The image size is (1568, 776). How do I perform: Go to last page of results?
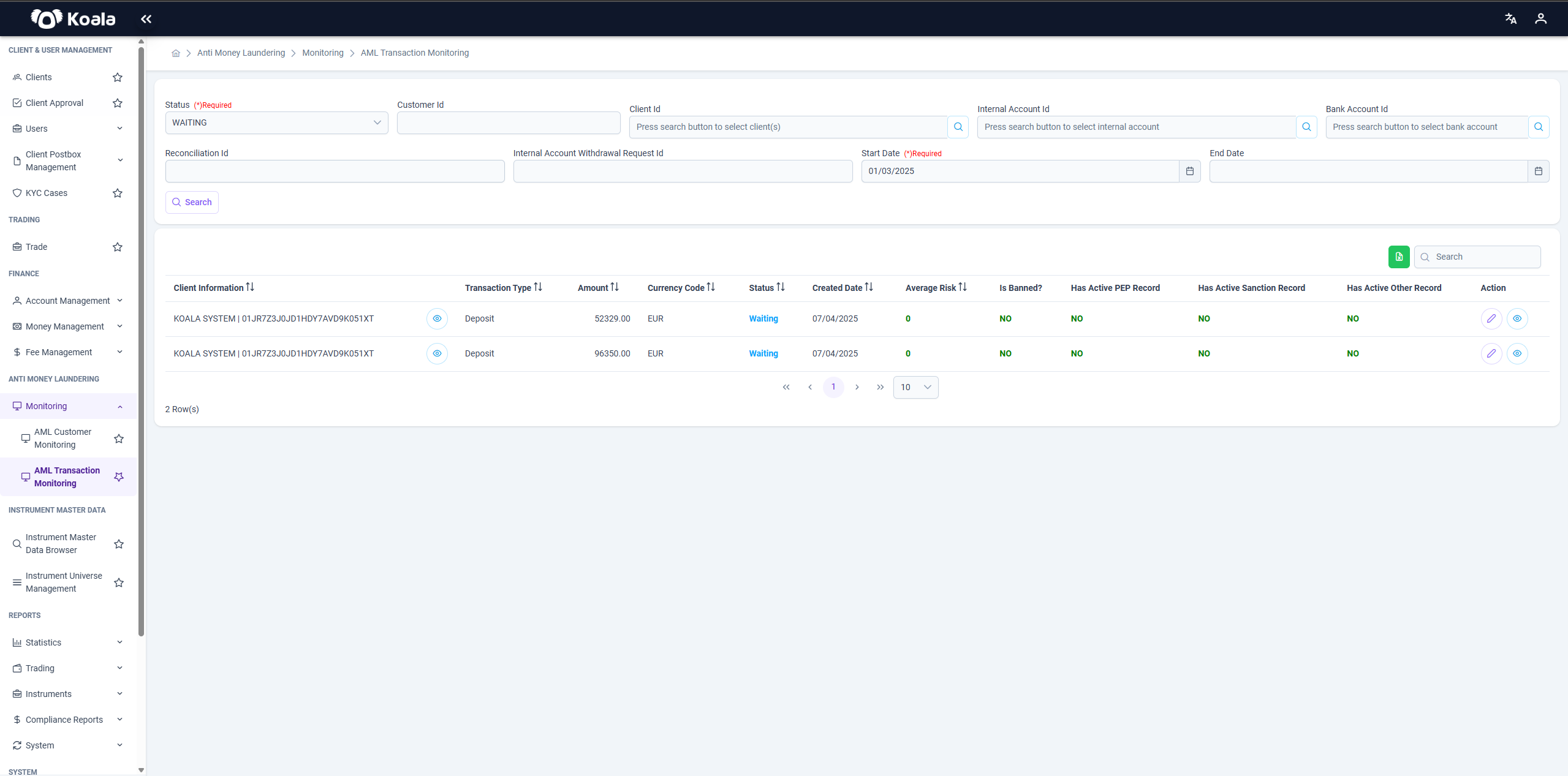click(881, 387)
